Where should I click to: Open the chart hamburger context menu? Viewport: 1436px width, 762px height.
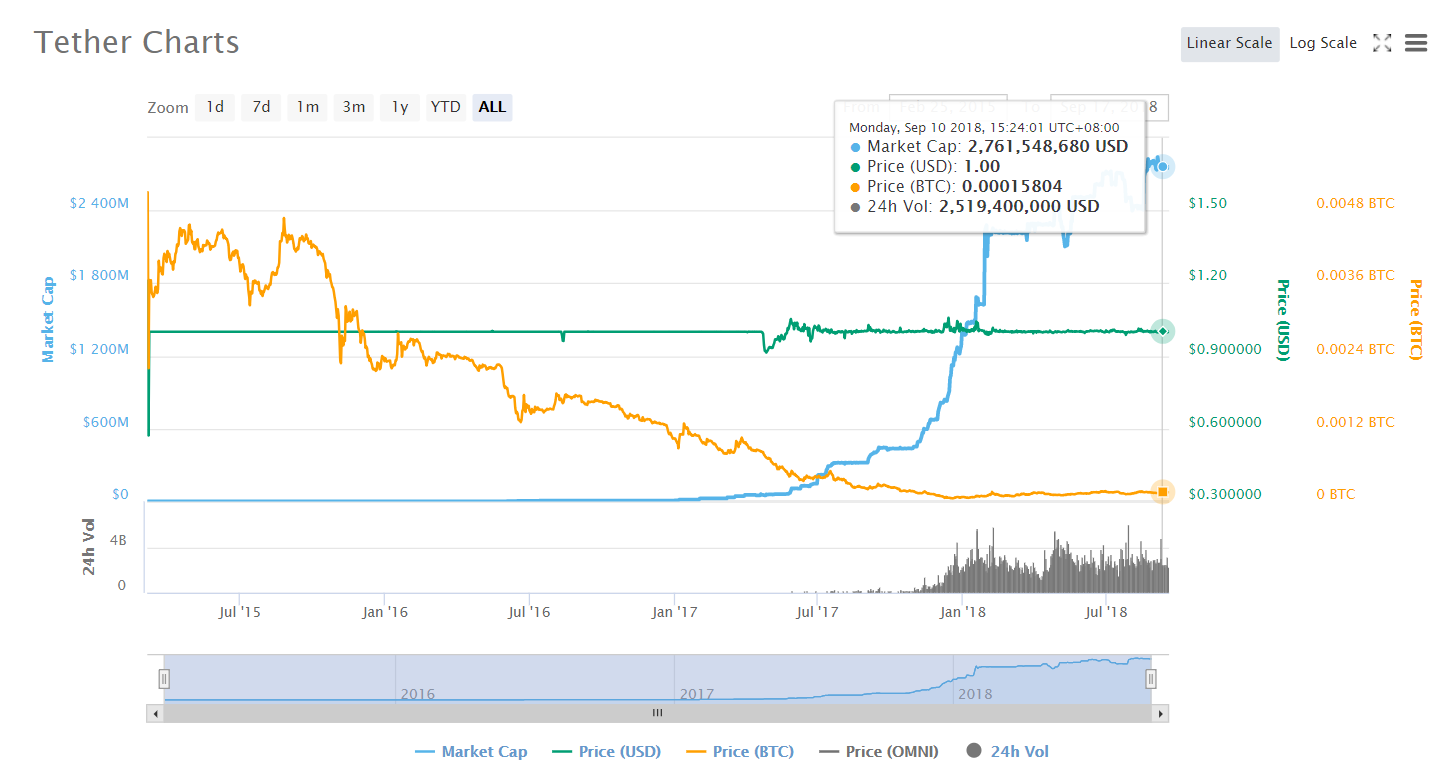point(1415,43)
